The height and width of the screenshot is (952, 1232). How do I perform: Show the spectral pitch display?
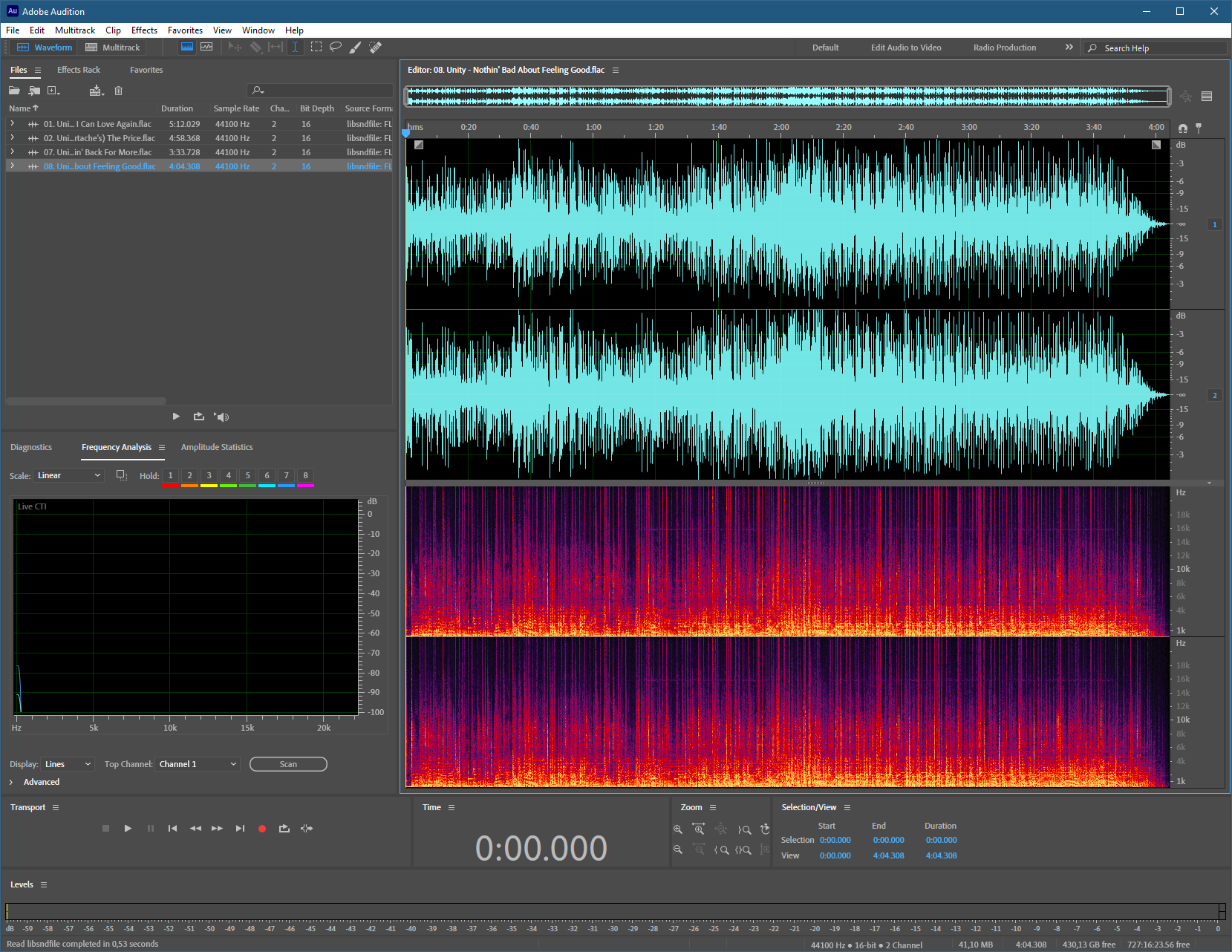pos(206,47)
